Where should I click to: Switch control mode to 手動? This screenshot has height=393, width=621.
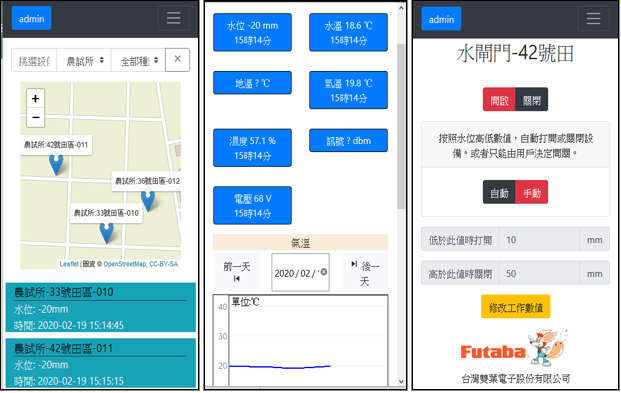pyautogui.click(x=531, y=193)
